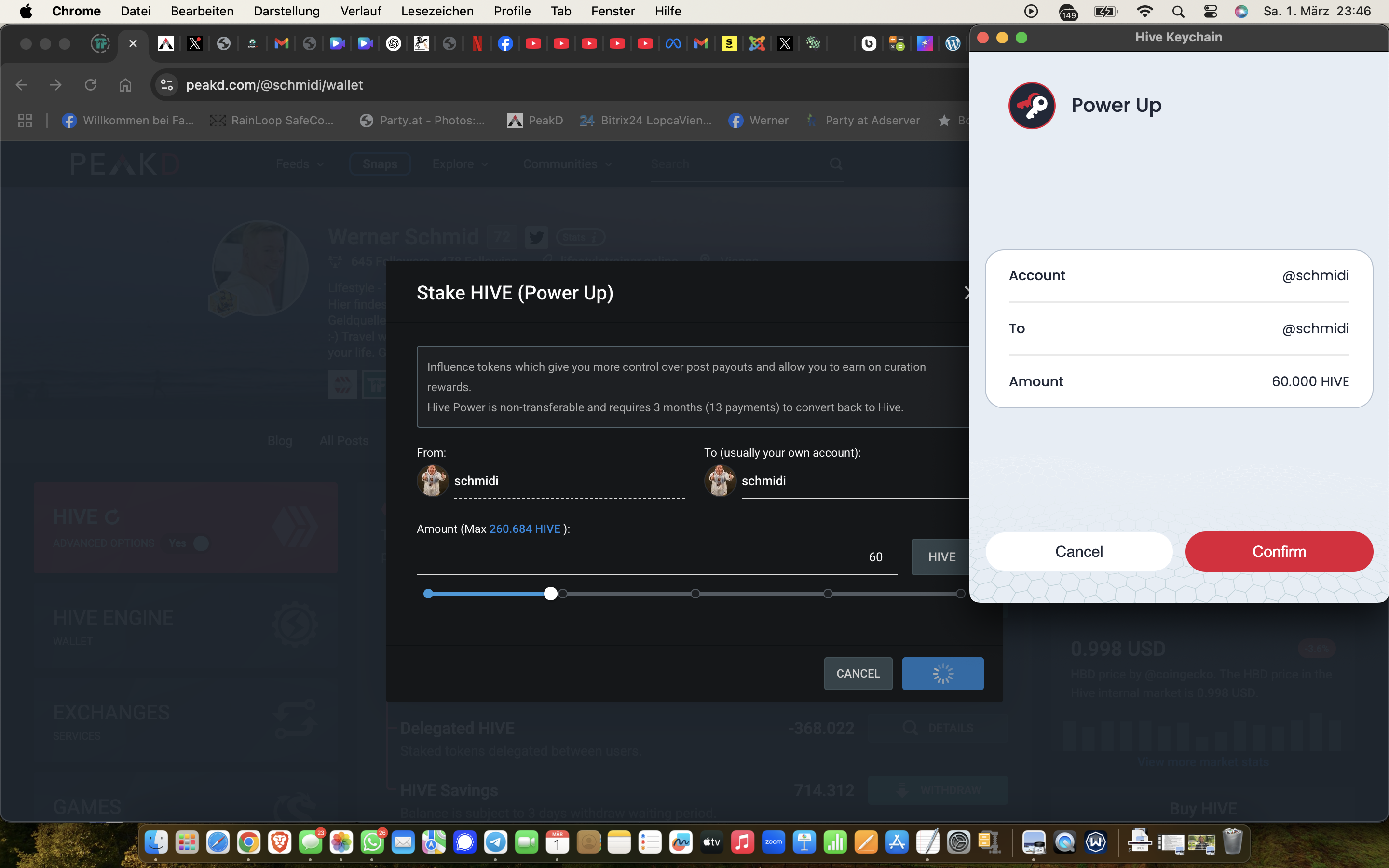The width and height of the screenshot is (1389, 868).
Task: Reload the page in Chrome
Action: pyautogui.click(x=91, y=85)
